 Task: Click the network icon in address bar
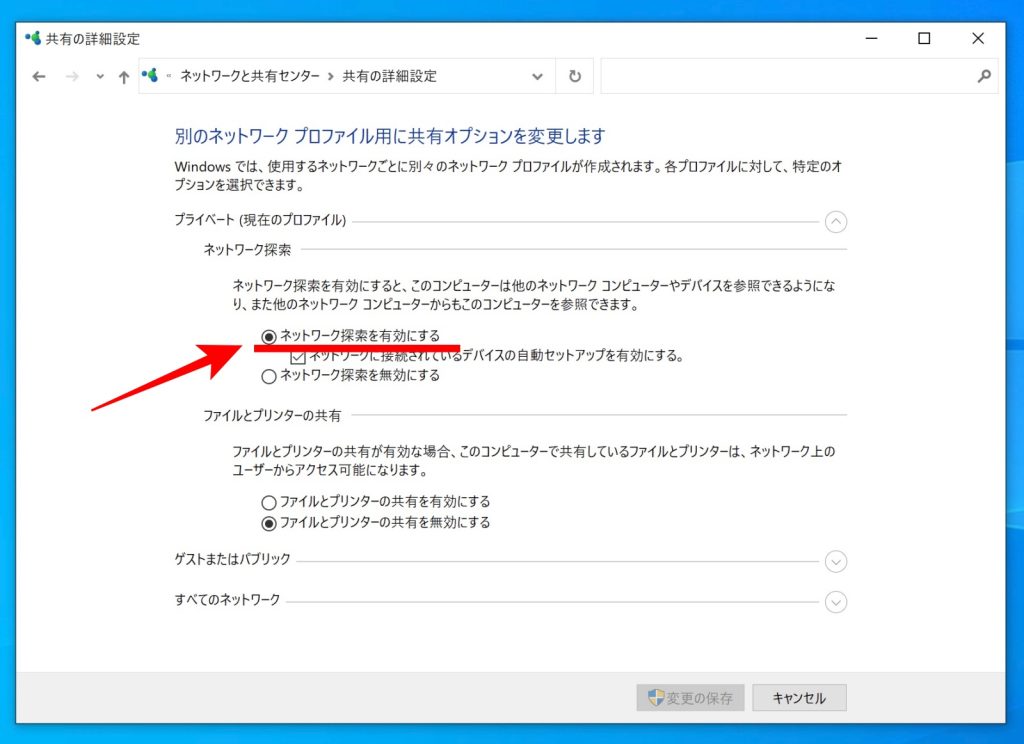[x=150, y=76]
